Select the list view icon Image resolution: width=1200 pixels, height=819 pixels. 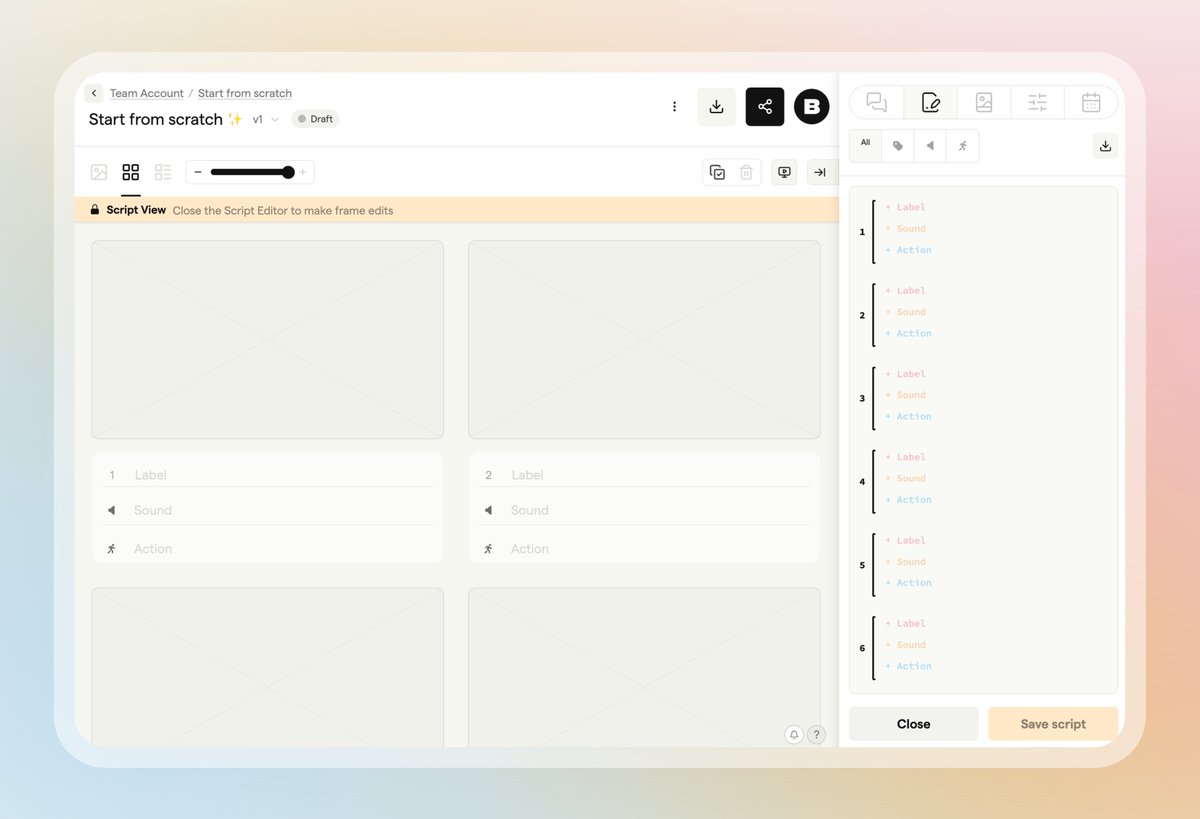pos(163,172)
